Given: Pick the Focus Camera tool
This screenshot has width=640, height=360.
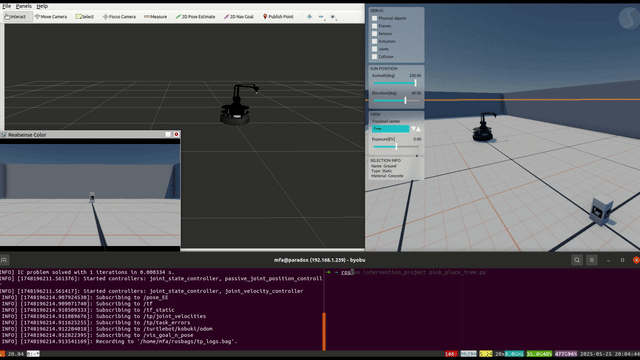Looking at the screenshot, I should [119, 17].
